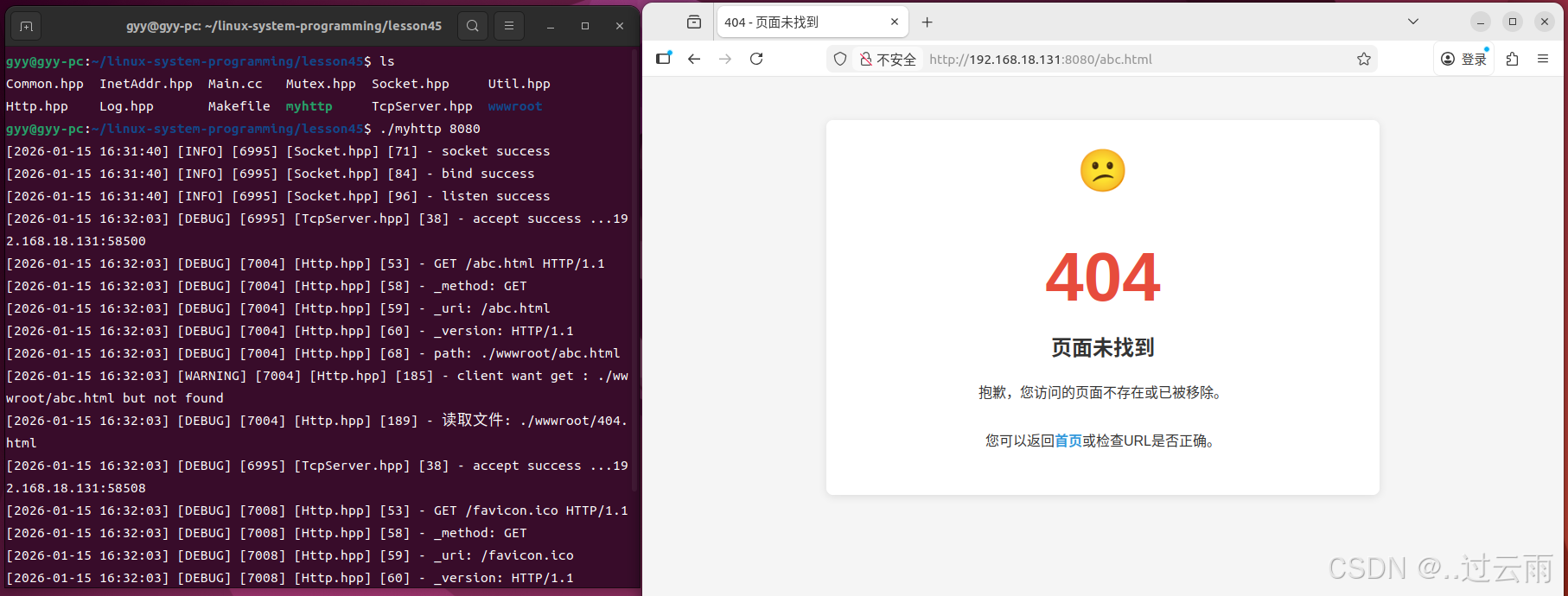Click the 'bind success' log line
This screenshot has width=1568, height=596.
[x=271, y=174]
